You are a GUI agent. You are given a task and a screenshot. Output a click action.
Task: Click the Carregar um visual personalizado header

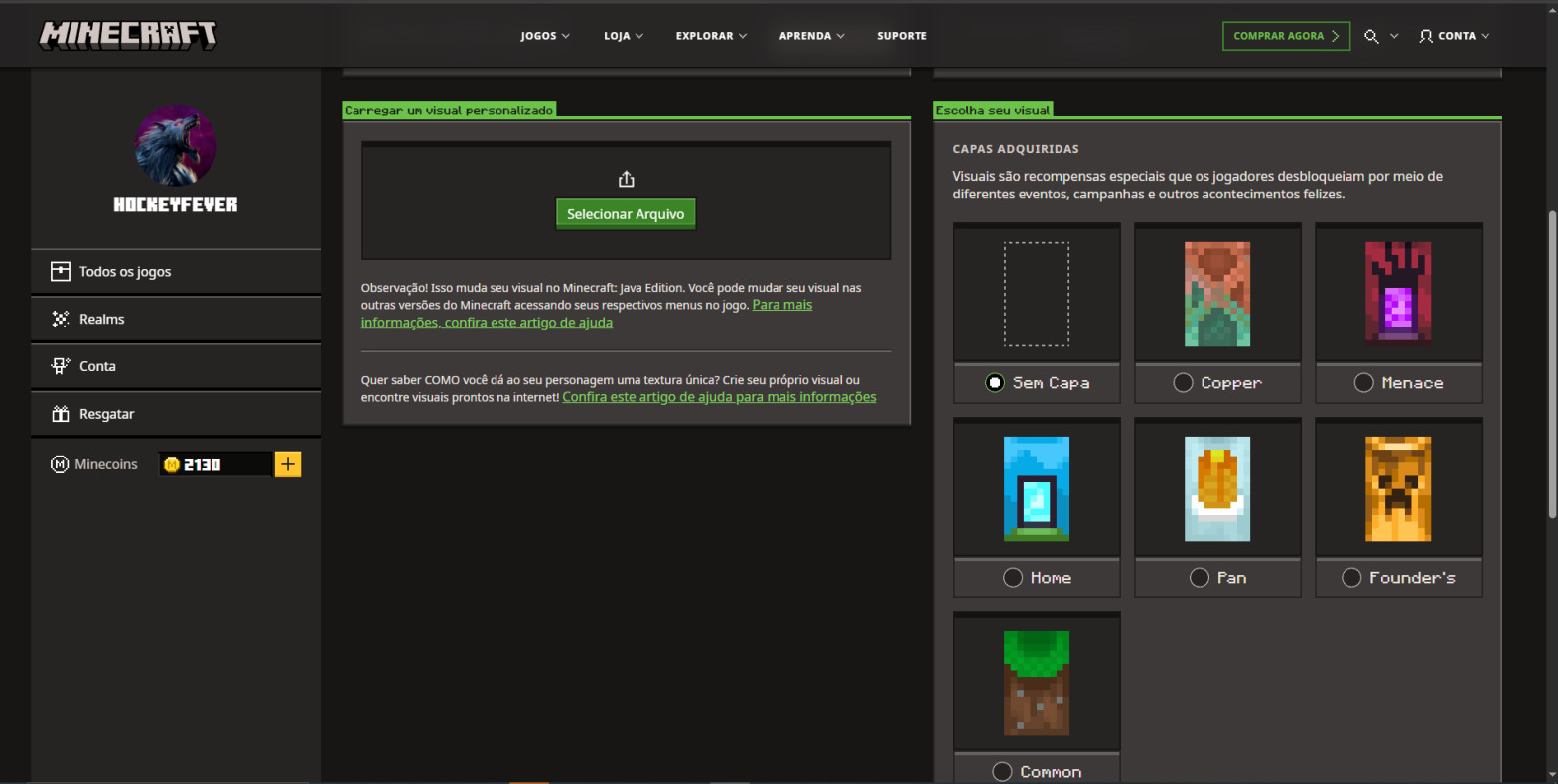coord(449,110)
